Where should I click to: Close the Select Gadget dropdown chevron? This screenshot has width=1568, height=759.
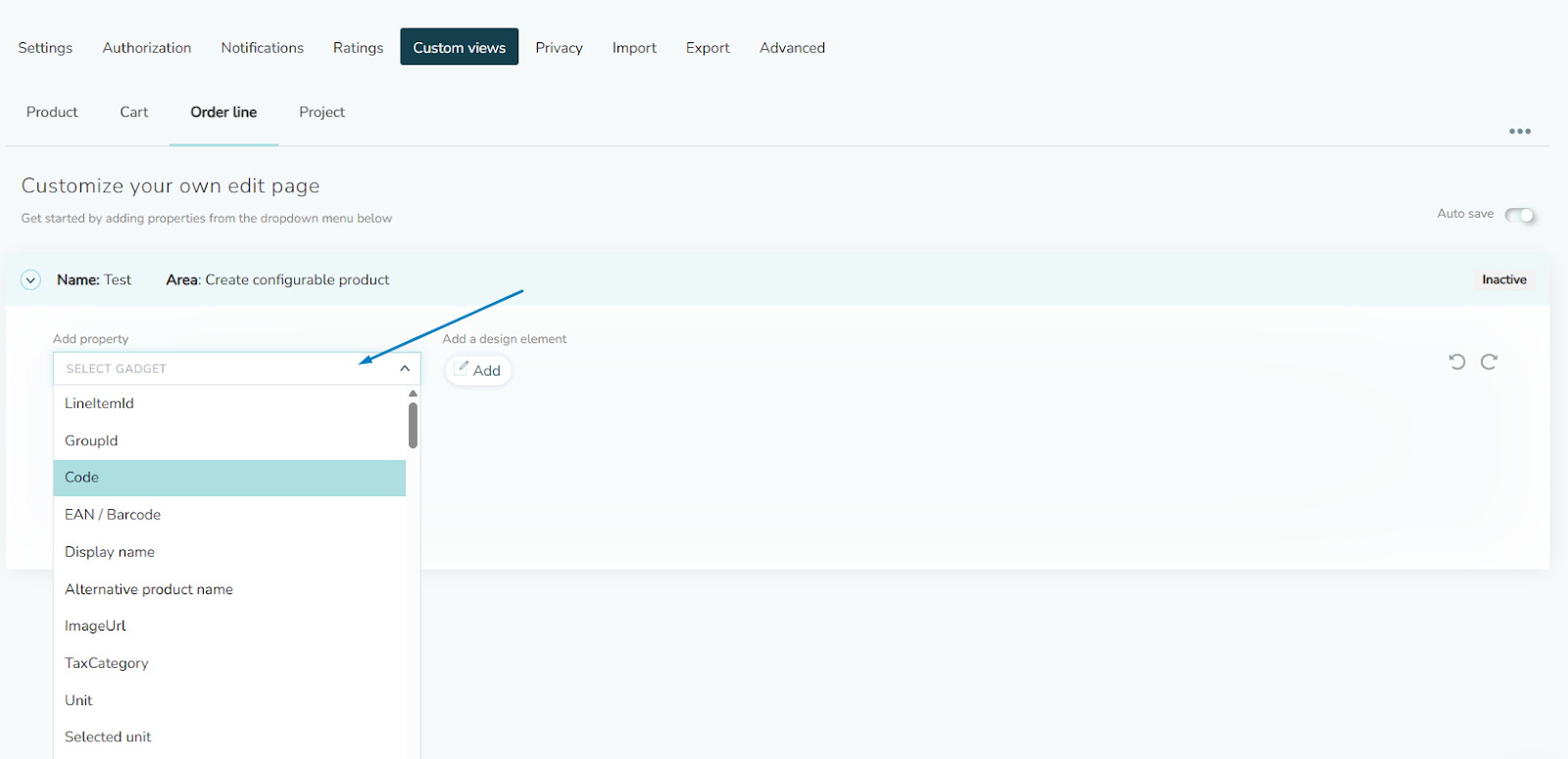[405, 369]
